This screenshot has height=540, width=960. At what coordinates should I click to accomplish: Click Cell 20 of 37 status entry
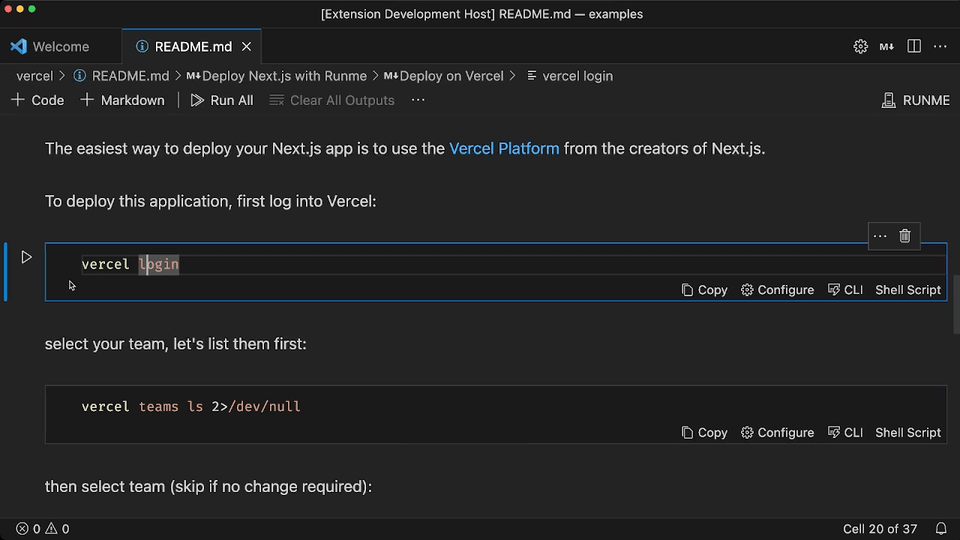click(x=880, y=528)
